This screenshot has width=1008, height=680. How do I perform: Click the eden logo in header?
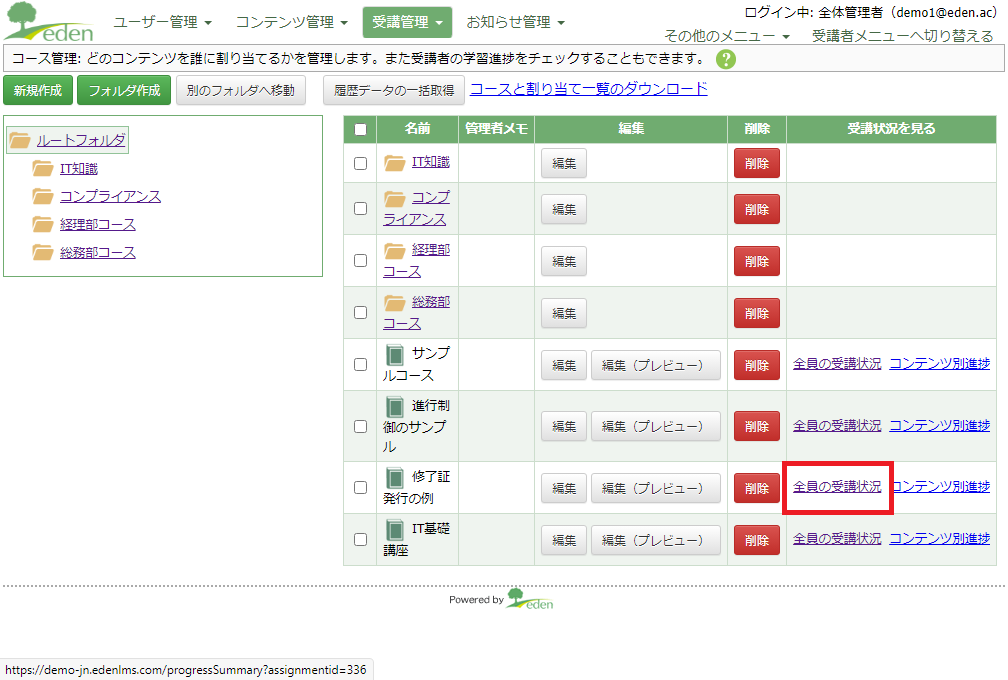[x=49, y=23]
